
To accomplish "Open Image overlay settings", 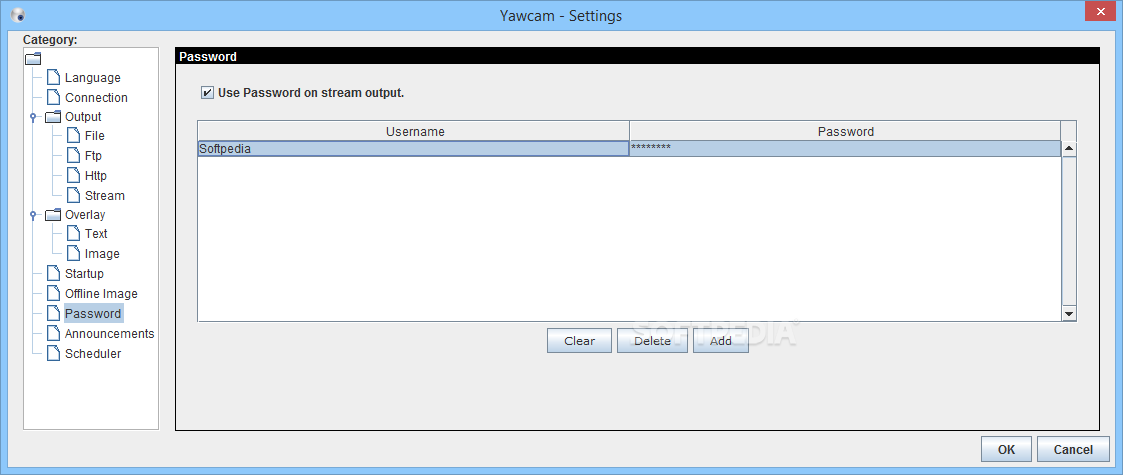I will 102,254.
